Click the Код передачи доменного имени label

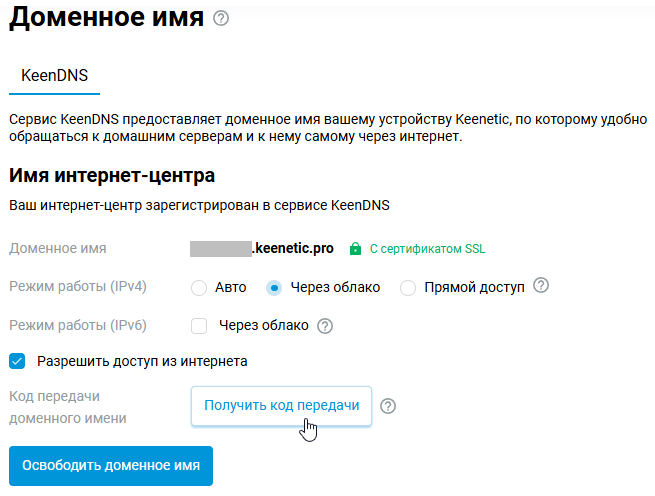68,406
